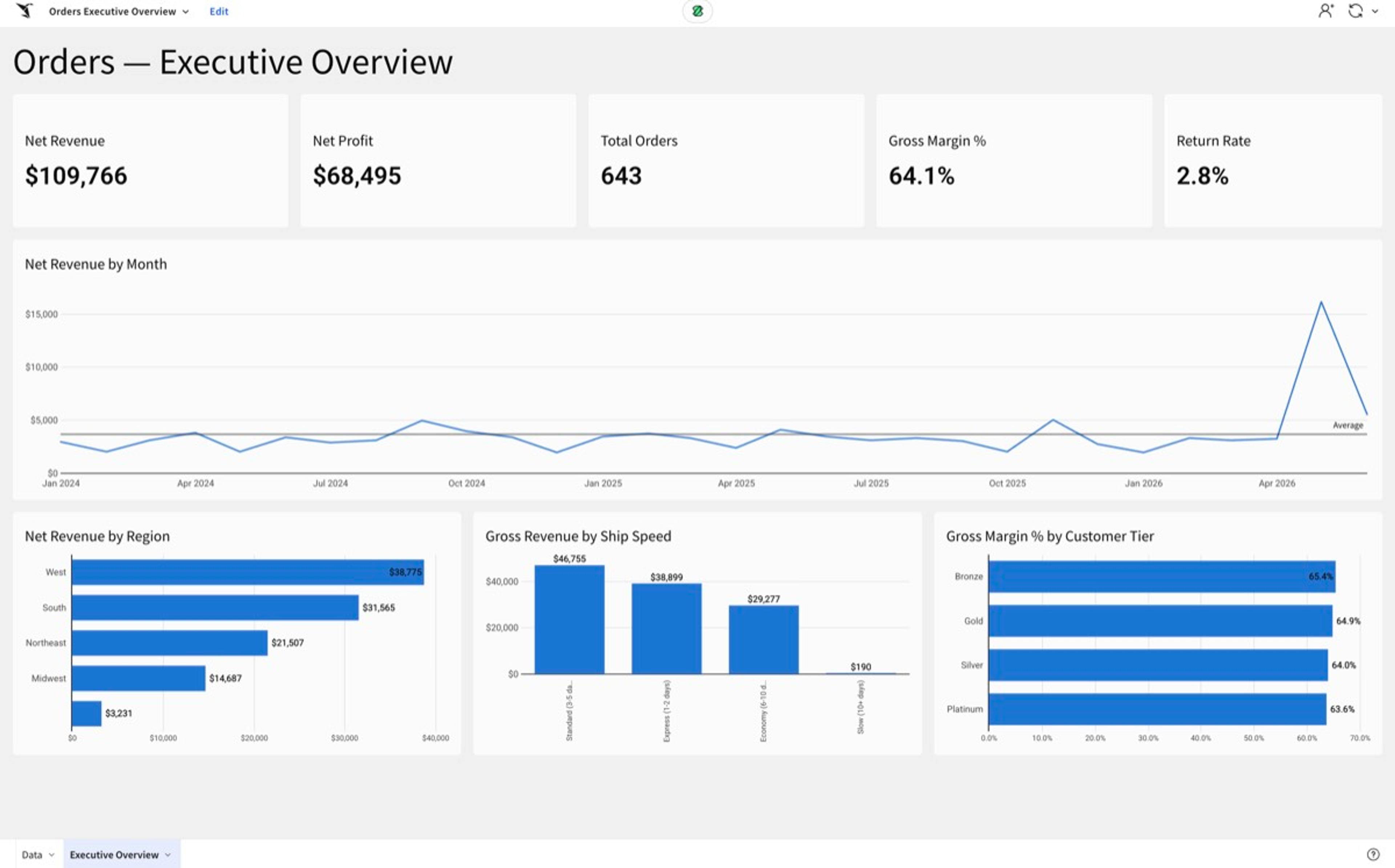Click the Gold customer tier bar
The height and width of the screenshot is (868, 1395).
(1160, 621)
